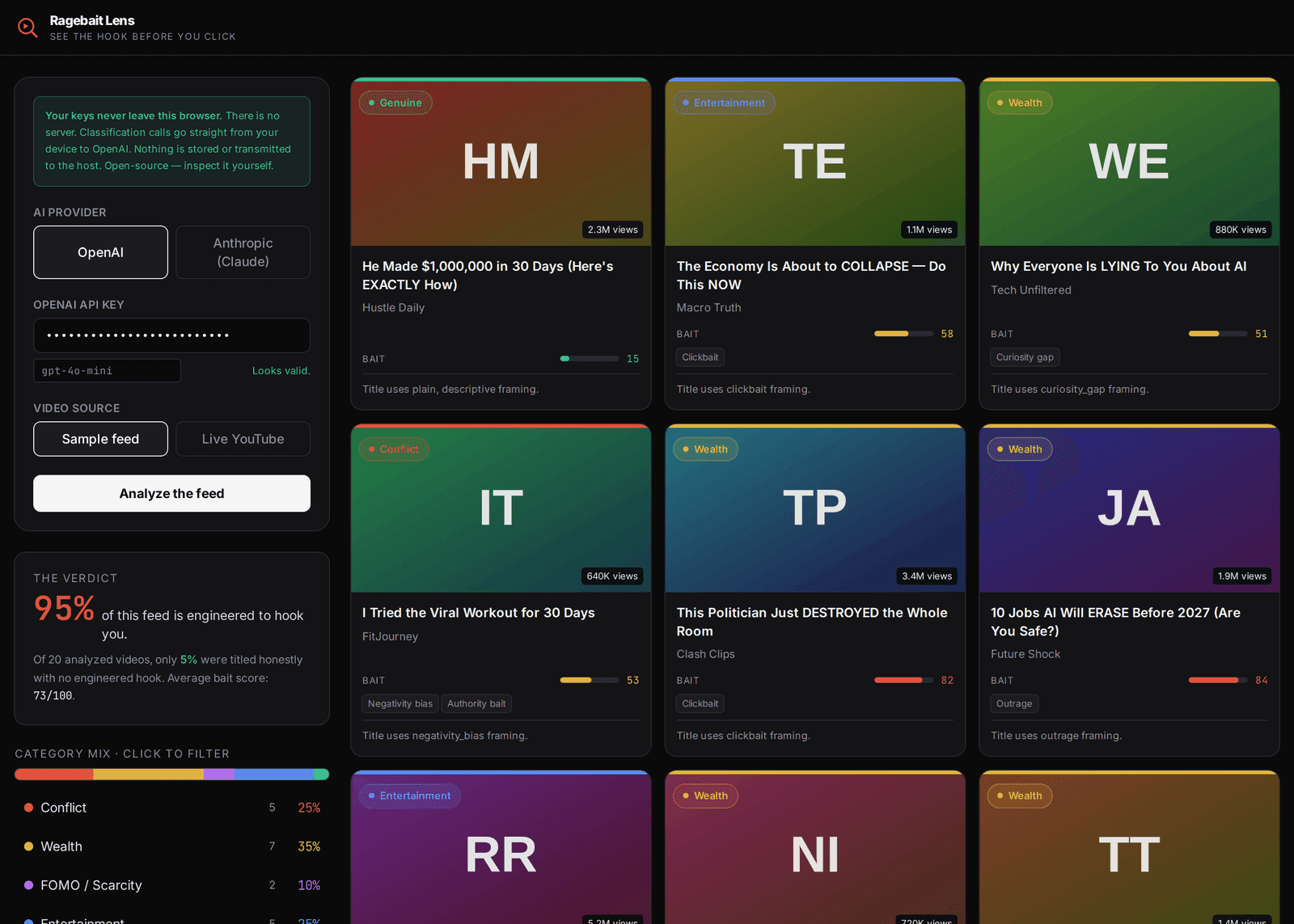This screenshot has height=924, width=1294.
Task: Filter by FOMO / Scarcity category
Action: point(171,885)
